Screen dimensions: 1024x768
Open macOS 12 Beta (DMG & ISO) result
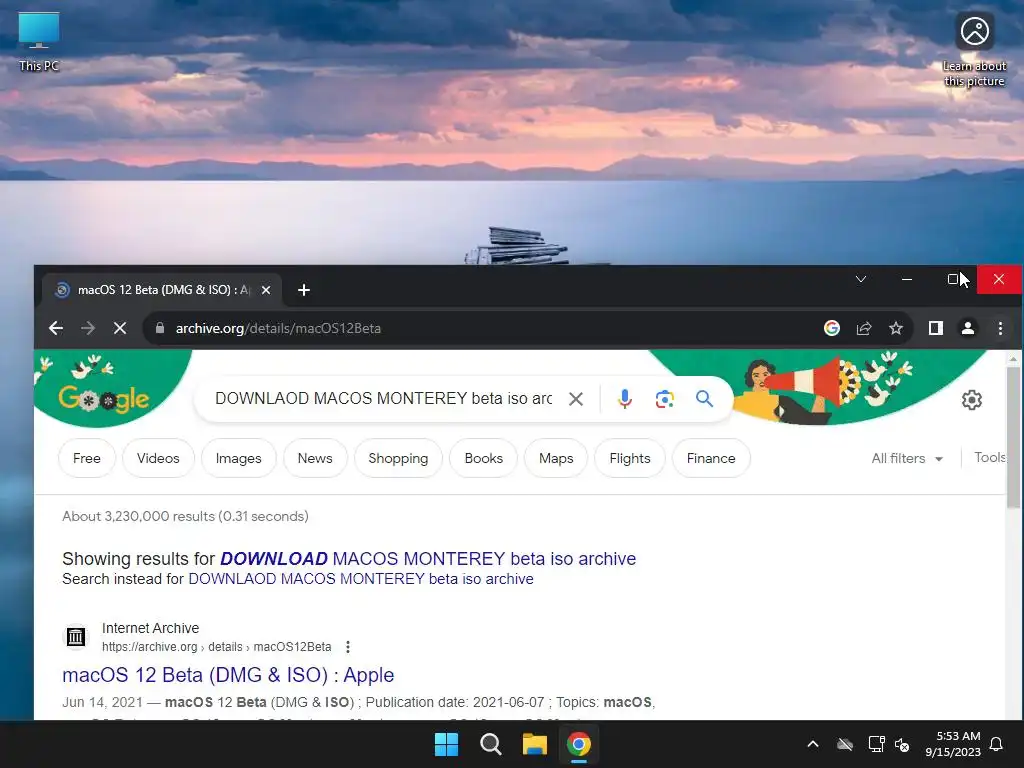pyautogui.click(x=228, y=675)
